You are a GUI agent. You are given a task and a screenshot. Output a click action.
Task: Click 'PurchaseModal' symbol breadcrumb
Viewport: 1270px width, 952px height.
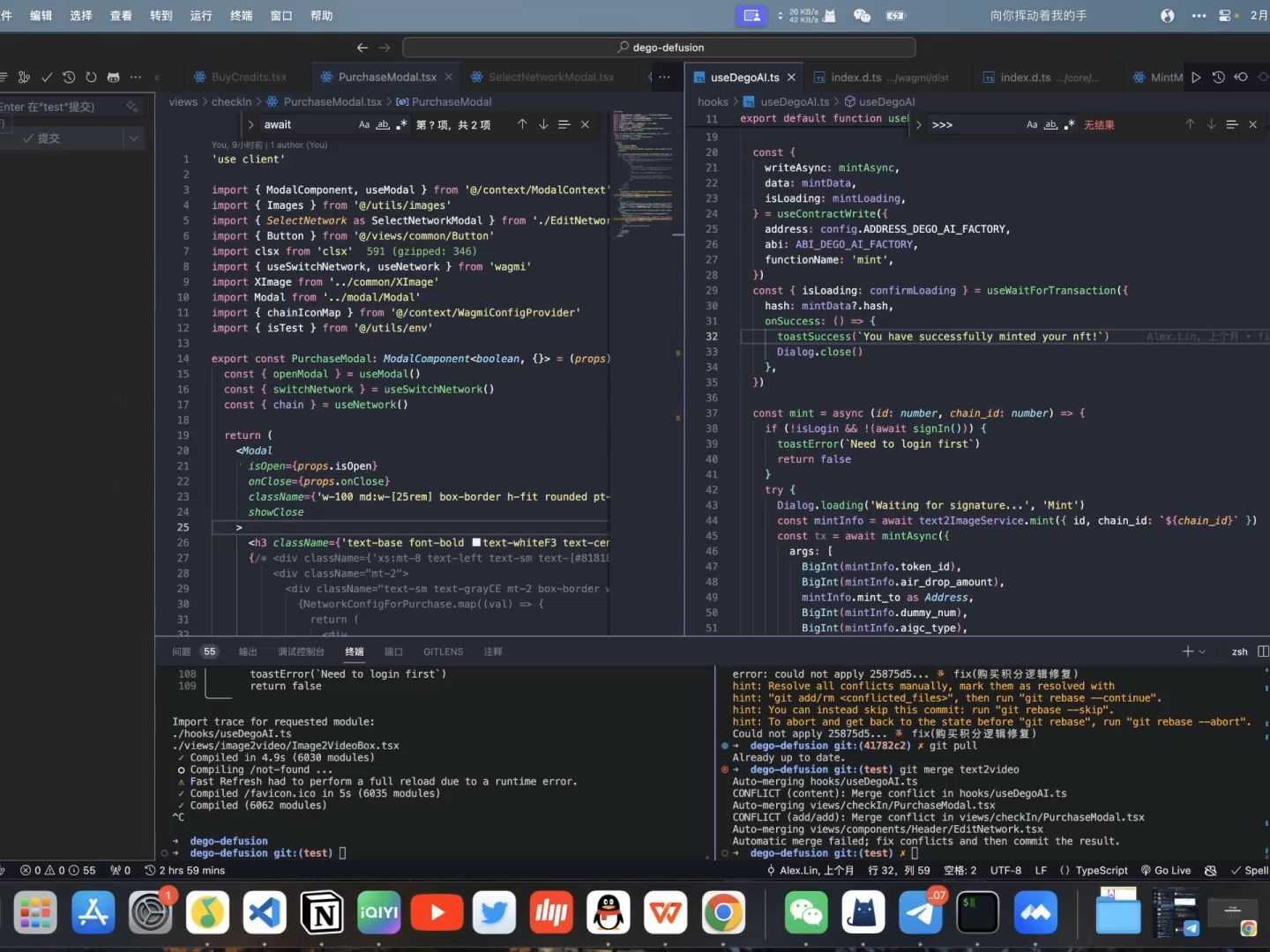tap(444, 102)
